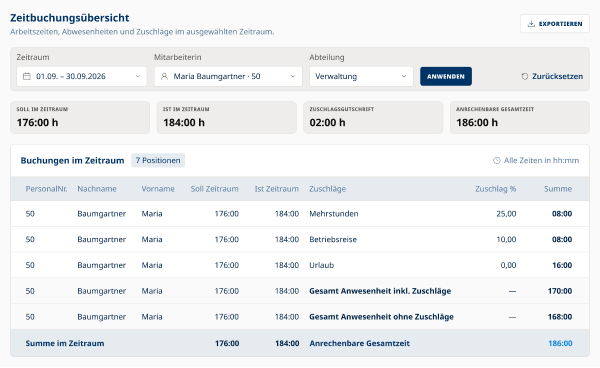The height and width of the screenshot is (368, 600).
Task: Select Gesamt Anwesenheit ohne Zuschläge cell
Action: (382, 317)
